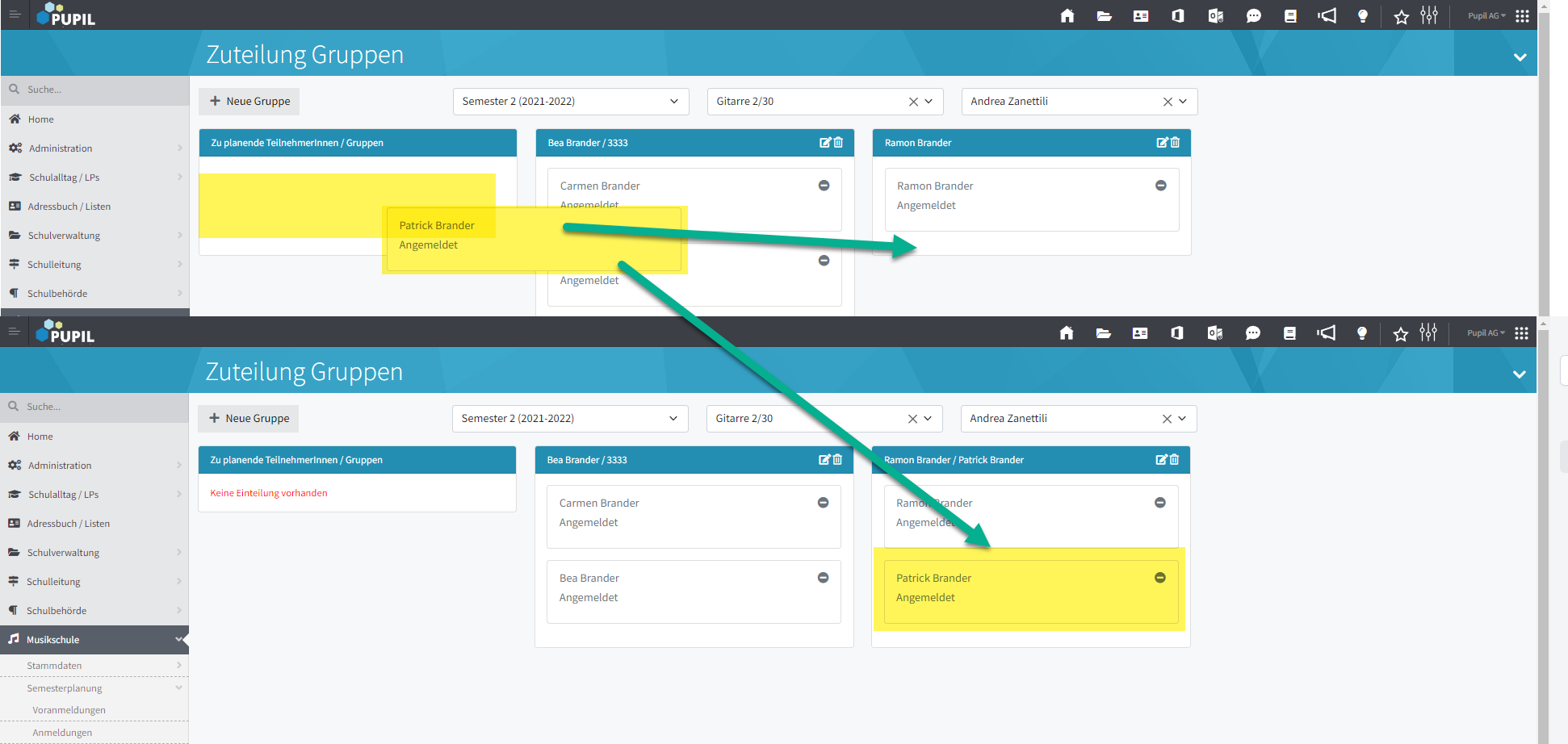Open the Outlook icon in the upper top bar
1568x744 pixels.
point(1216,15)
